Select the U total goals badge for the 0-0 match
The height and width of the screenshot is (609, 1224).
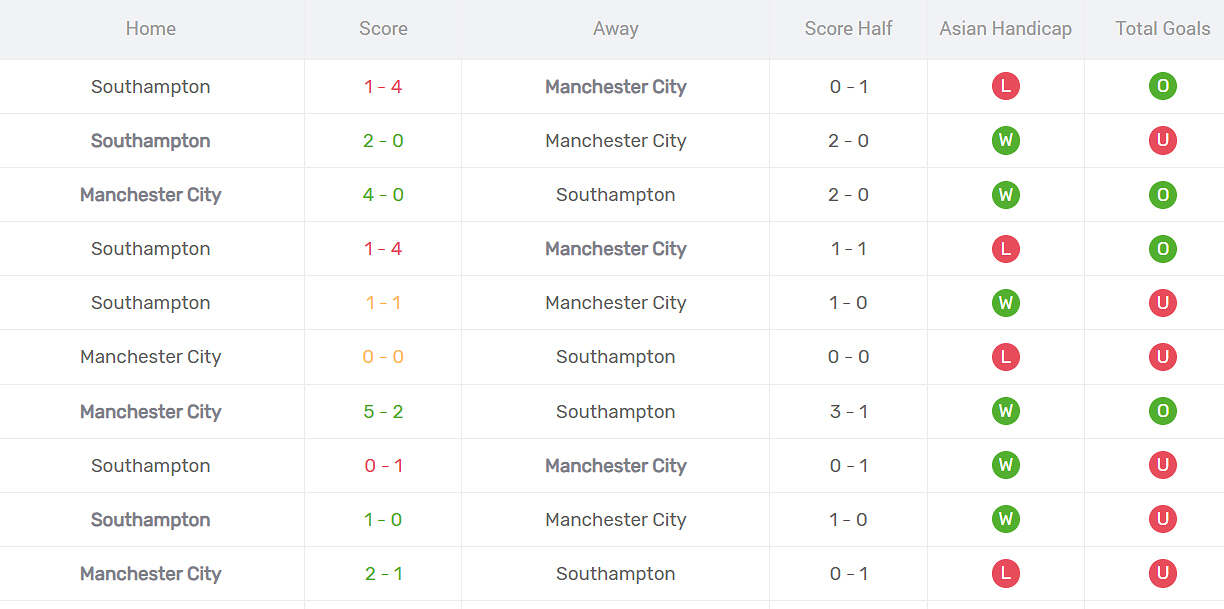point(1162,357)
